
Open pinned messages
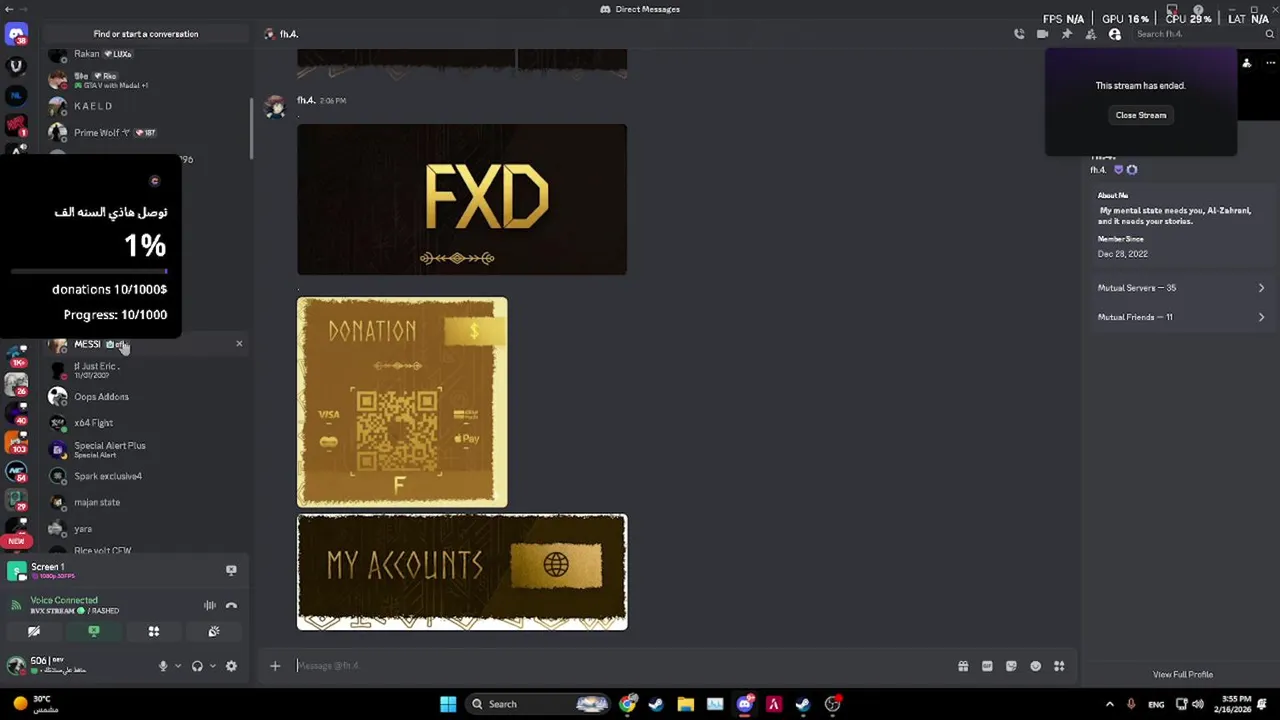pos(1066,34)
